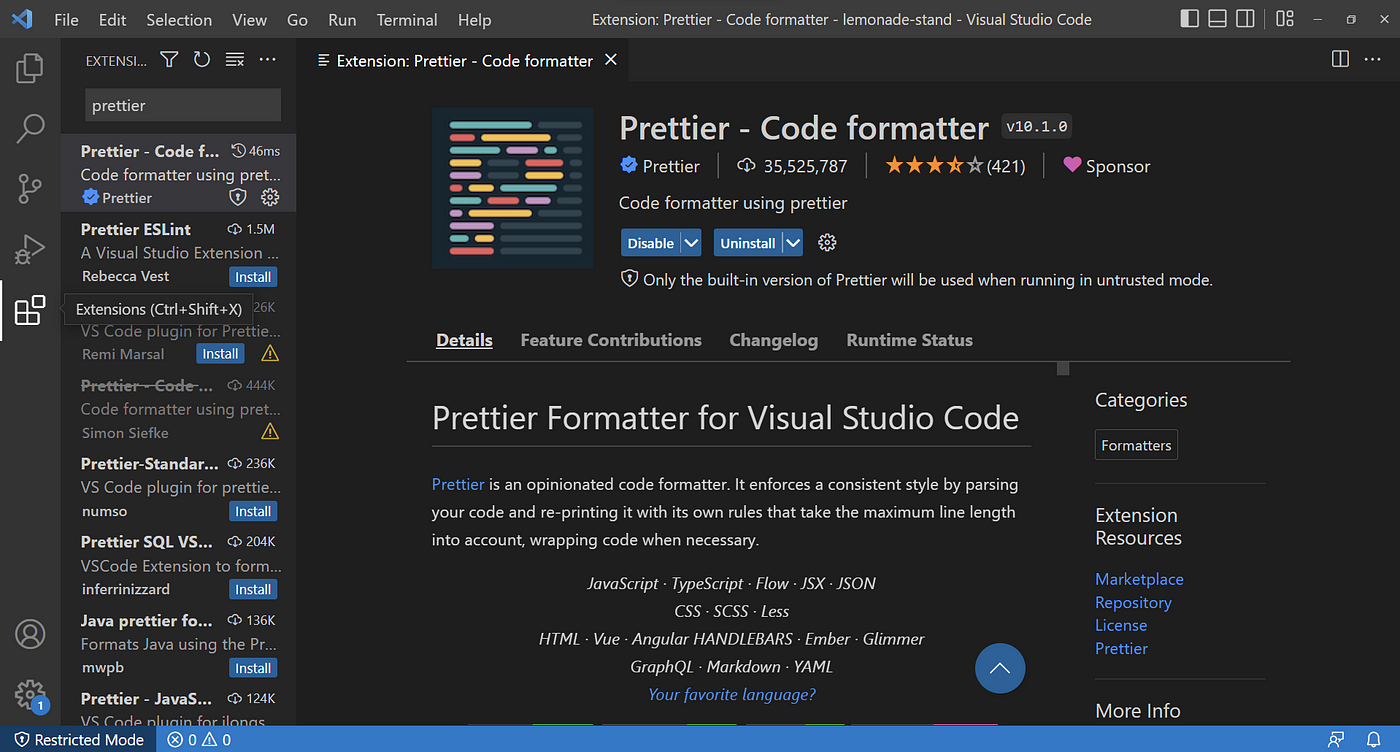Install the Prettier ESLint extension
This screenshot has height=752, width=1400.
pyautogui.click(x=252, y=276)
